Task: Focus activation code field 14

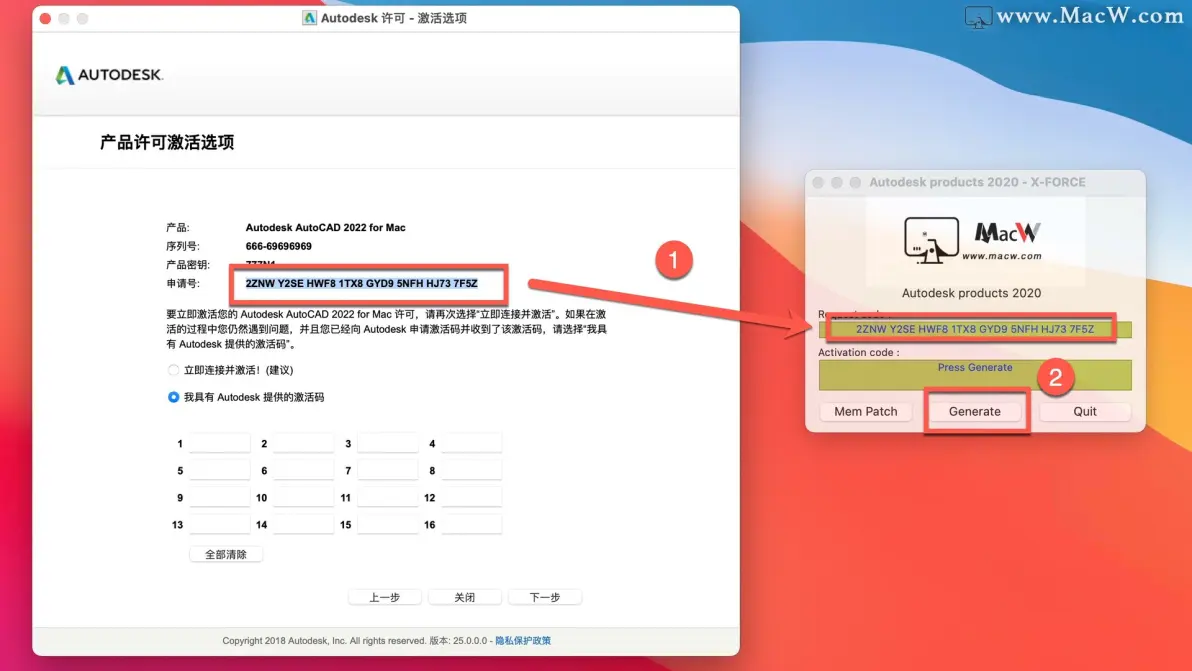Action: click(303, 524)
